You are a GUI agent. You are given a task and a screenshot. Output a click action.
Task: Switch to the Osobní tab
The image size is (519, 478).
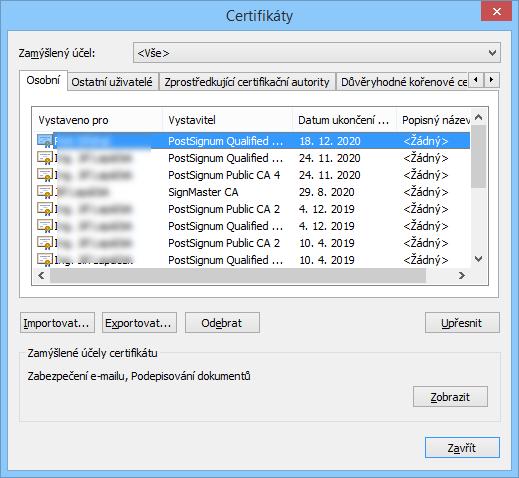pyautogui.click(x=43, y=80)
